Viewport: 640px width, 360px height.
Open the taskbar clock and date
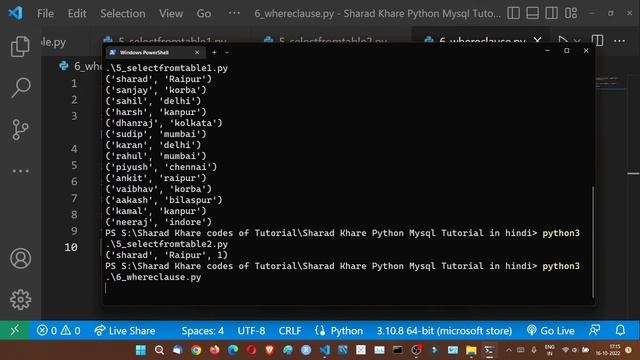click(x=608, y=350)
